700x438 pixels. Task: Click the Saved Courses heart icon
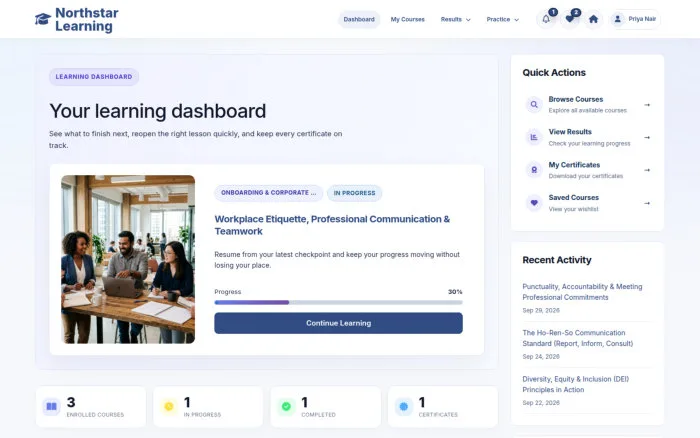534,203
